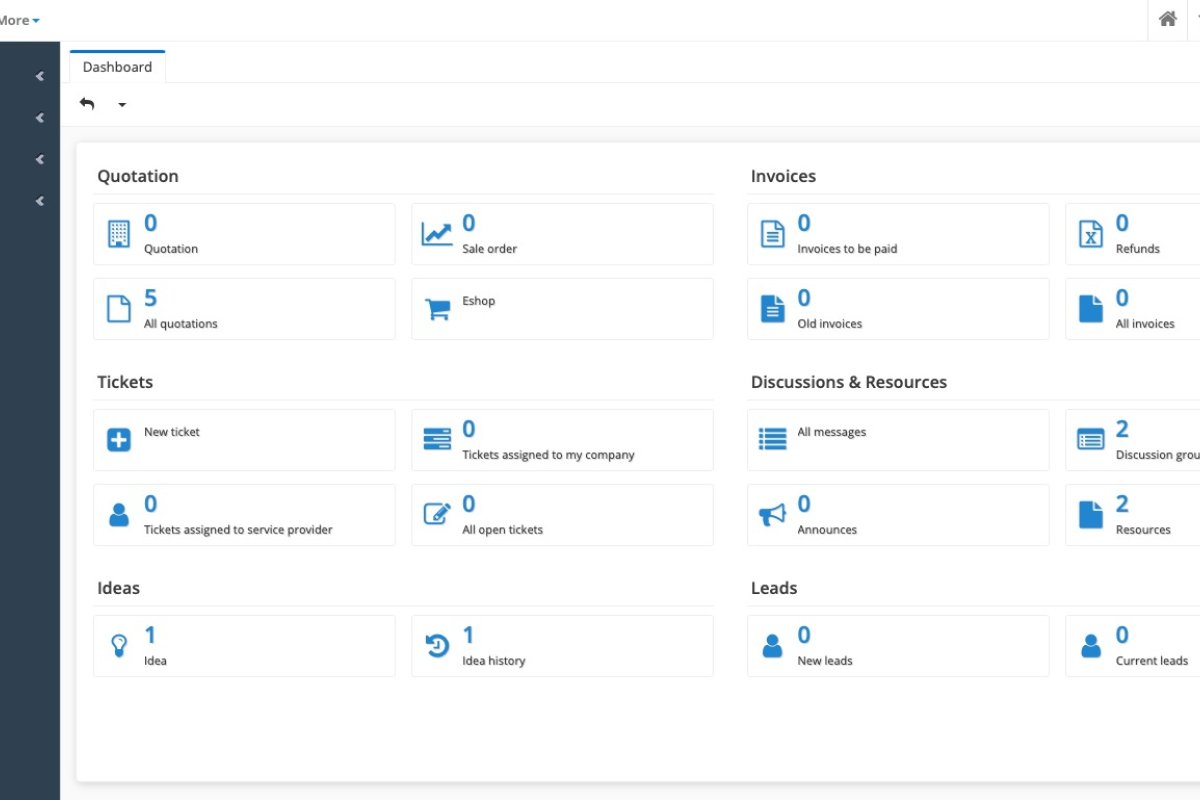Click the All messages list icon
The width and height of the screenshot is (1200, 800).
point(772,440)
